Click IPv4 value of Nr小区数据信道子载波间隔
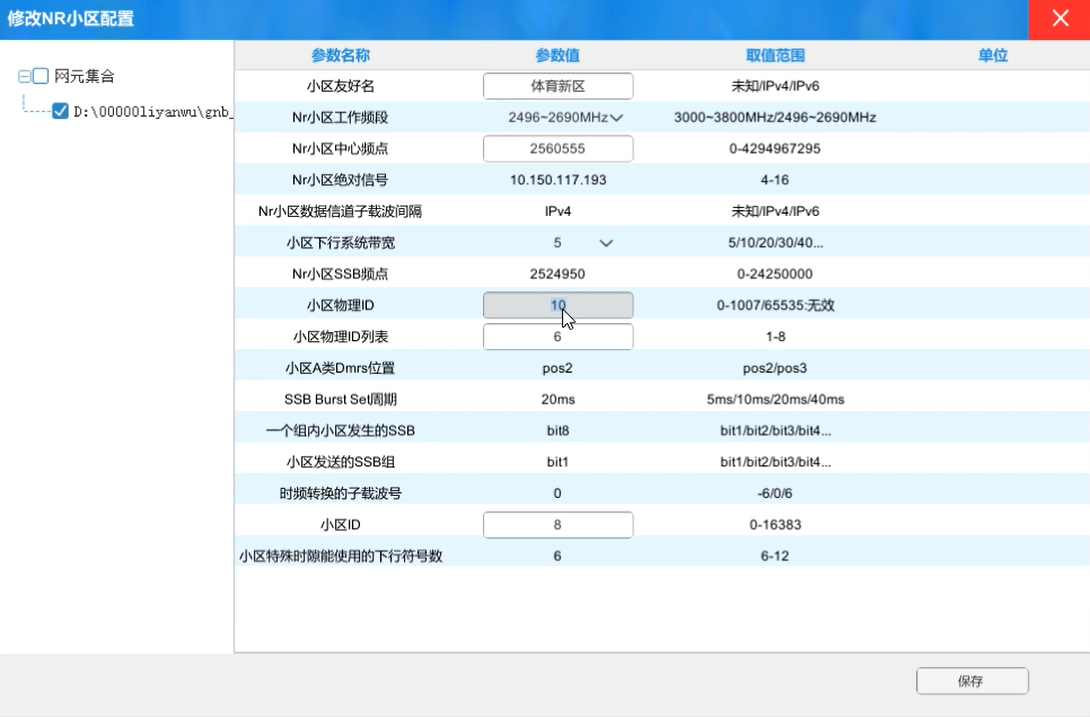This screenshot has height=717, width=1090. [x=558, y=211]
